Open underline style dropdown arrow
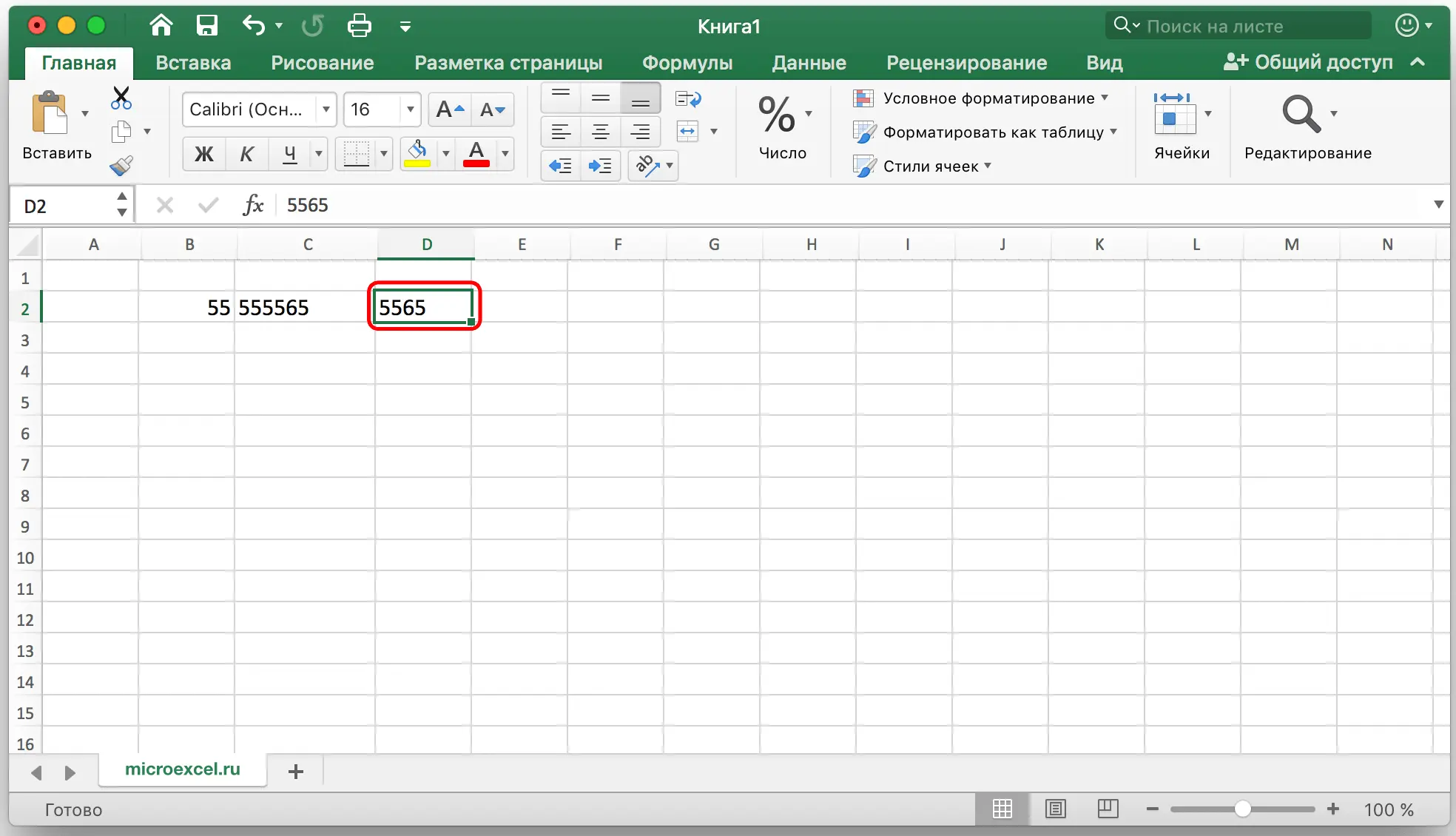The image size is (1456, 836). tap(319, 154)
